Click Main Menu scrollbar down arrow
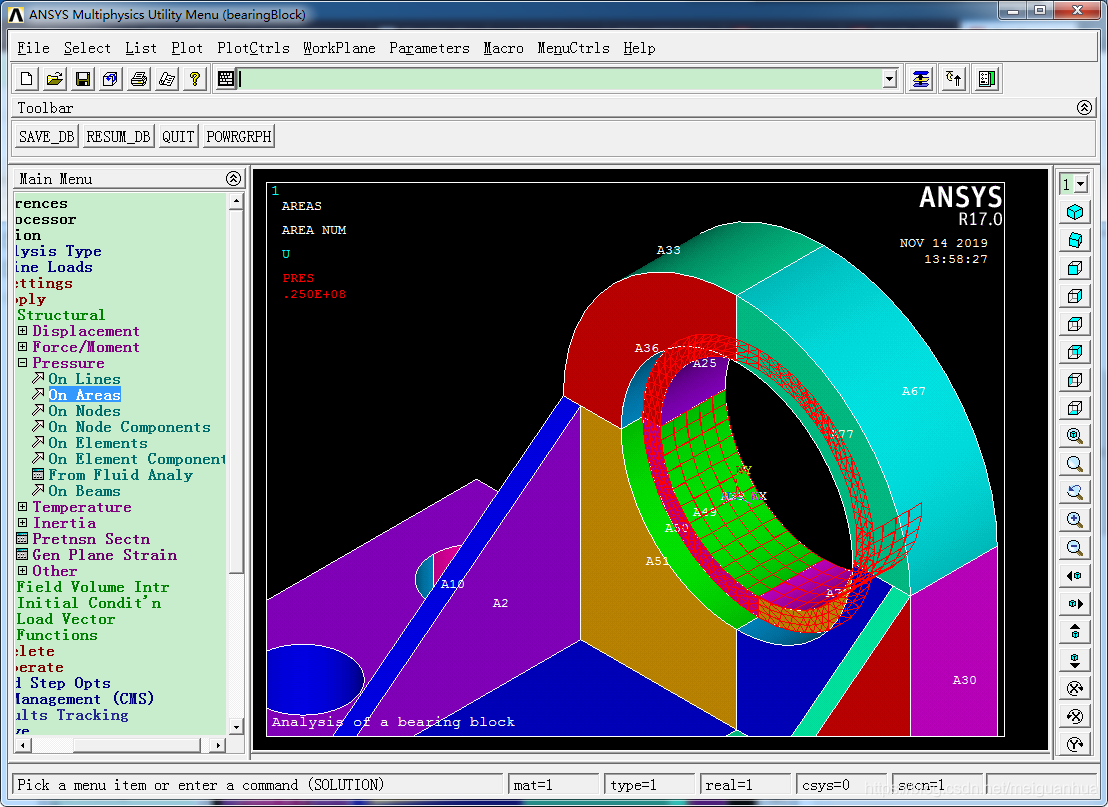The height and width of the screenshot is (807, 1108). (236, 726)
